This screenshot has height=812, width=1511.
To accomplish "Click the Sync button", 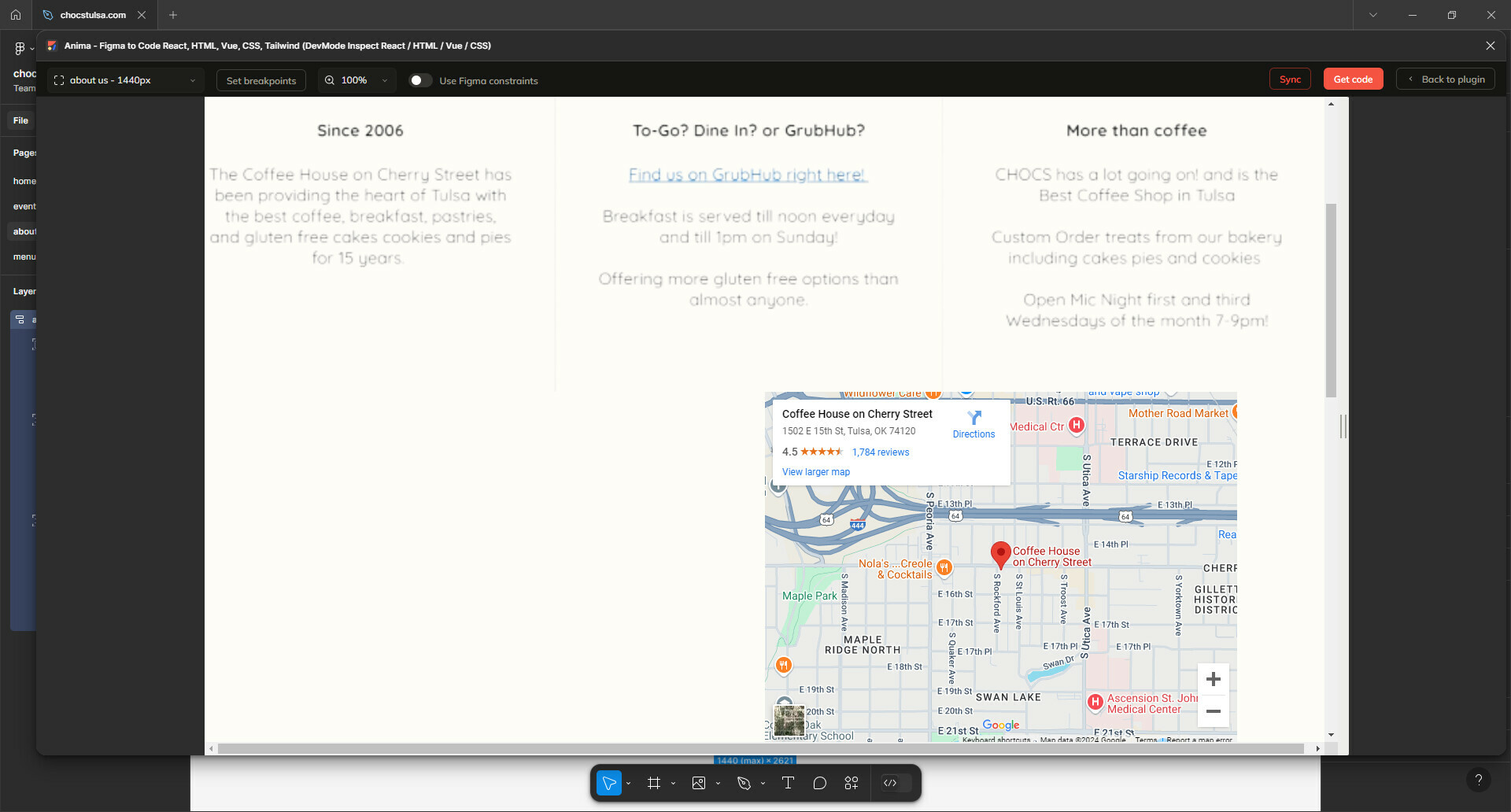I will pyautogui.click(x=1290, y=79).
